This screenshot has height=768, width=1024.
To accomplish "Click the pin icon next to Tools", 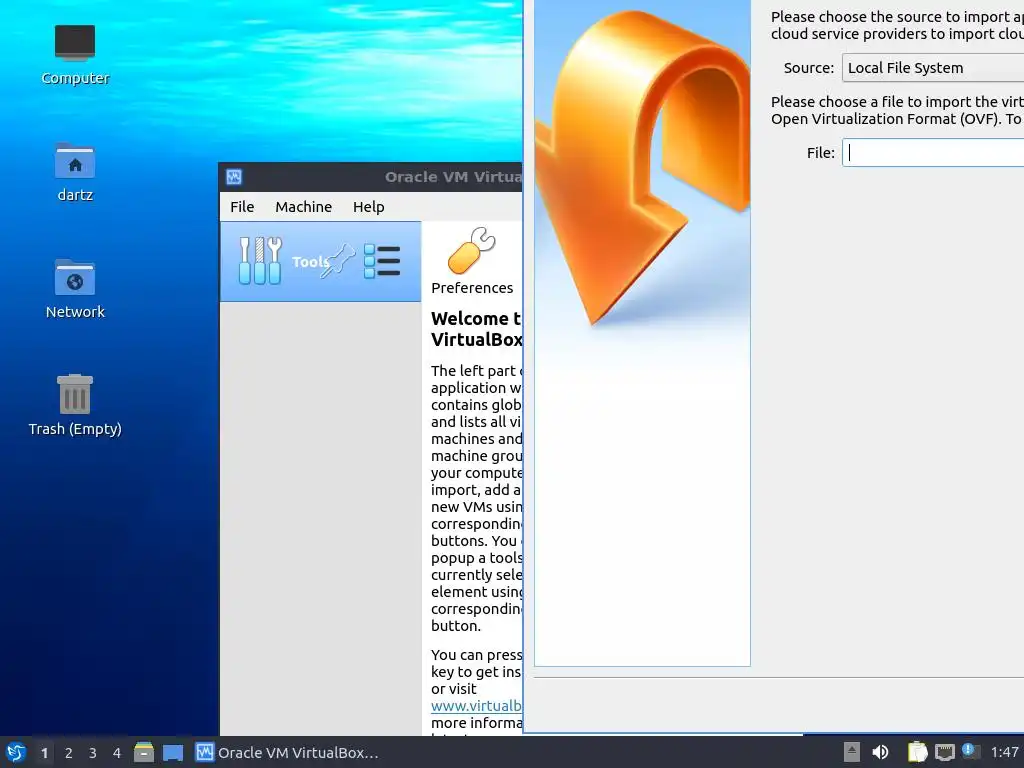I will coord(340,261).
